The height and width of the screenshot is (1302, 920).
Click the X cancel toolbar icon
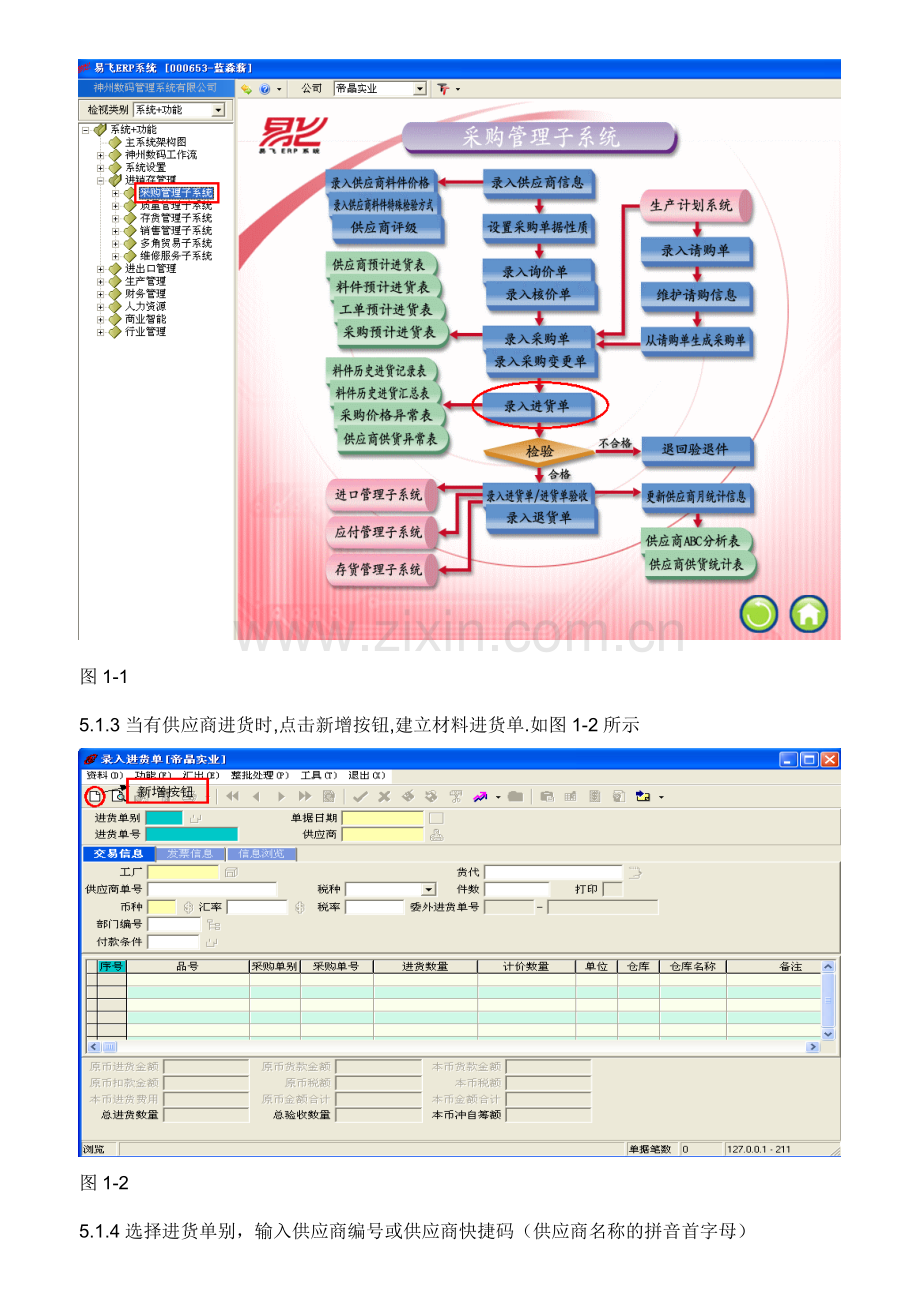[384, 797]
